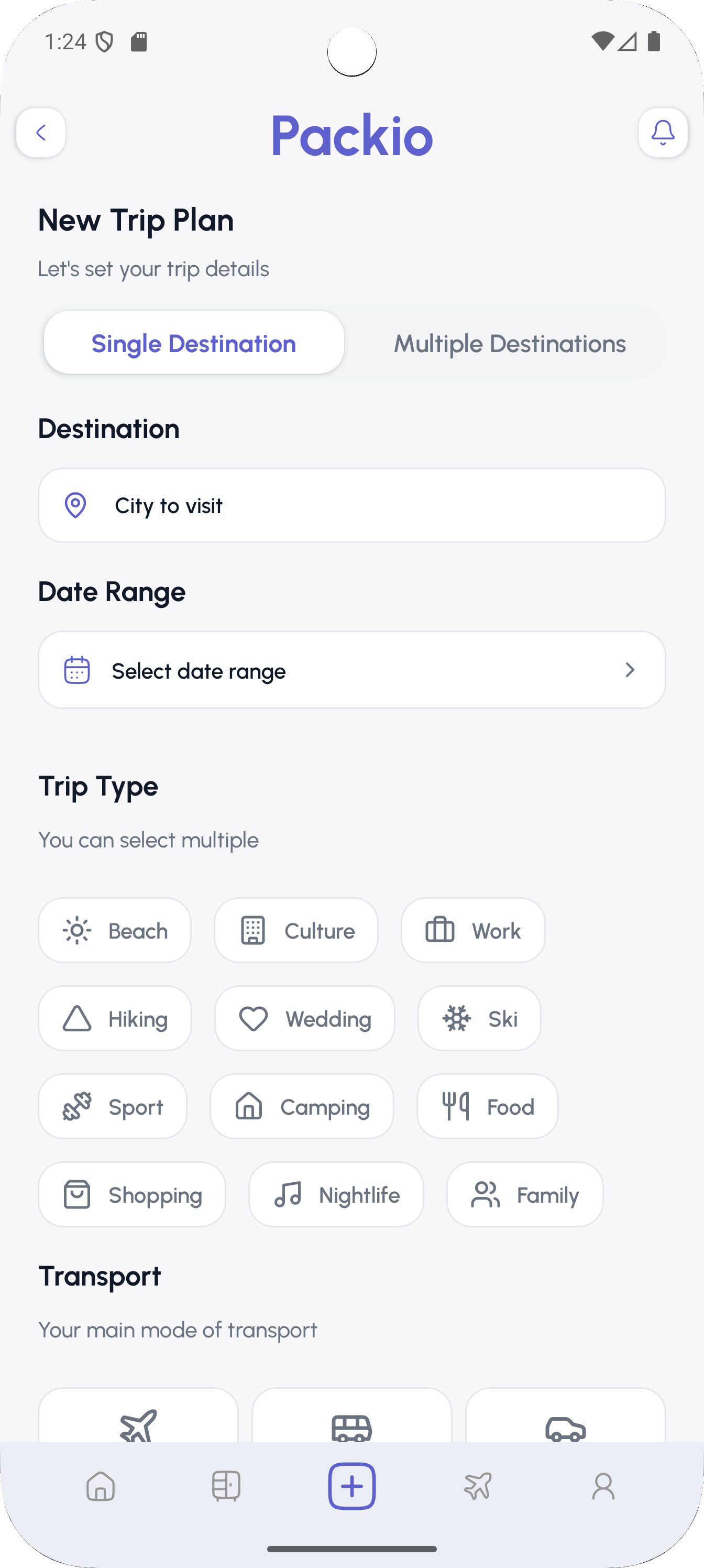Open trips airplane icon in bottom bar
This screenshot has width=704, height=1568.
(478, 1486)
